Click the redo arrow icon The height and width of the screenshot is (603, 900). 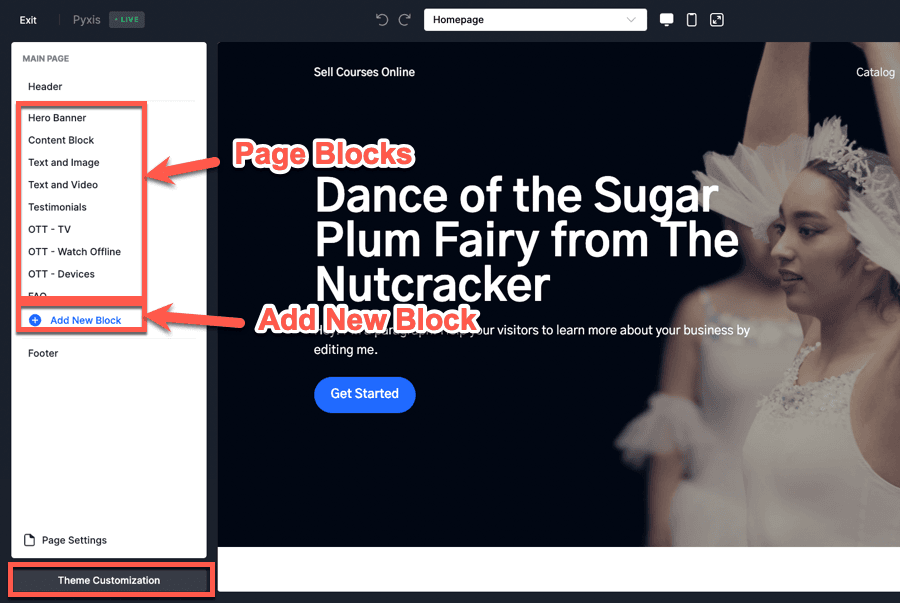[x=405, y=20]
